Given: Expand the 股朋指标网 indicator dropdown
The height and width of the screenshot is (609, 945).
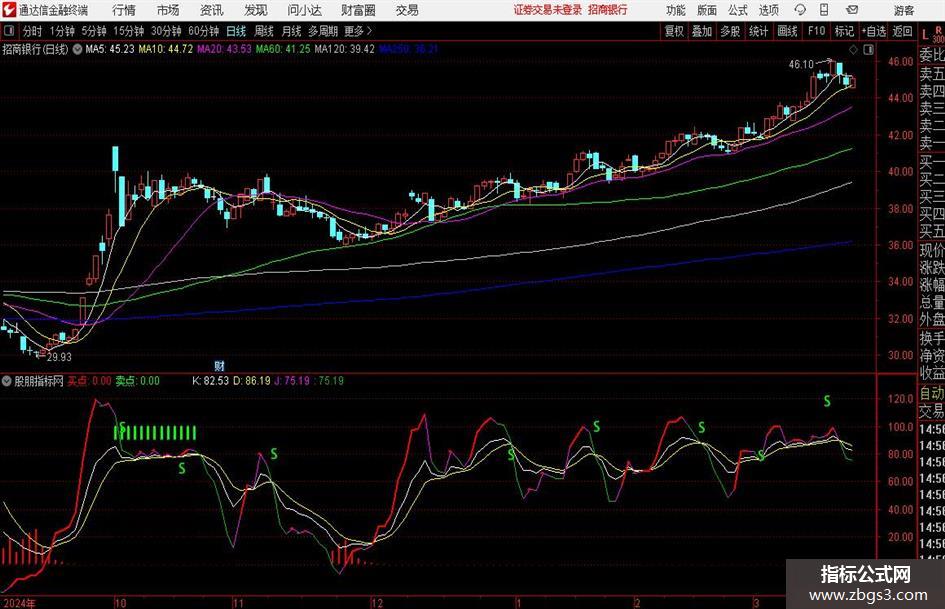Looking at the screenshot, I should click(7, 380).
